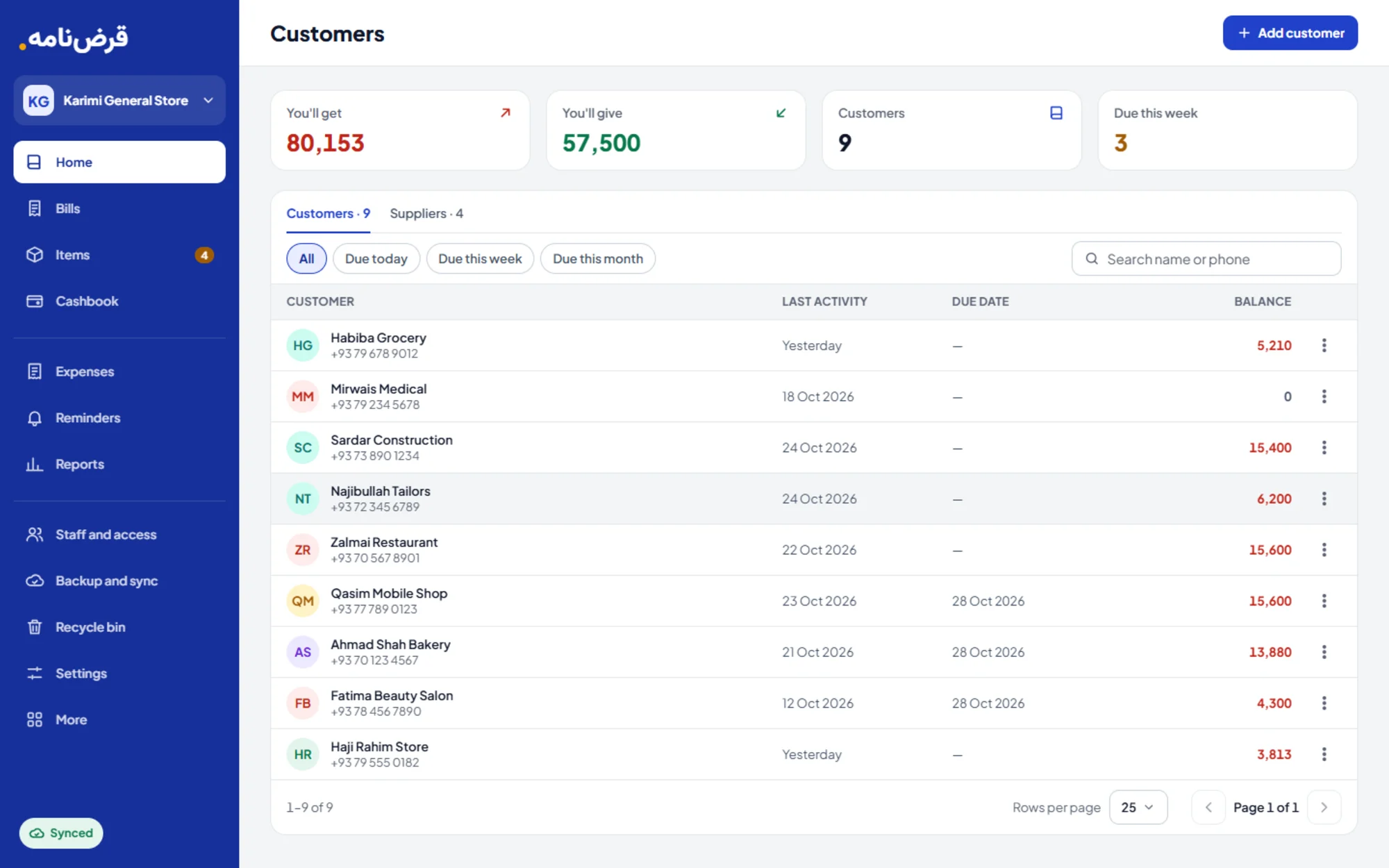Open options menu for Habiba Grocery

pos(1324,345)
